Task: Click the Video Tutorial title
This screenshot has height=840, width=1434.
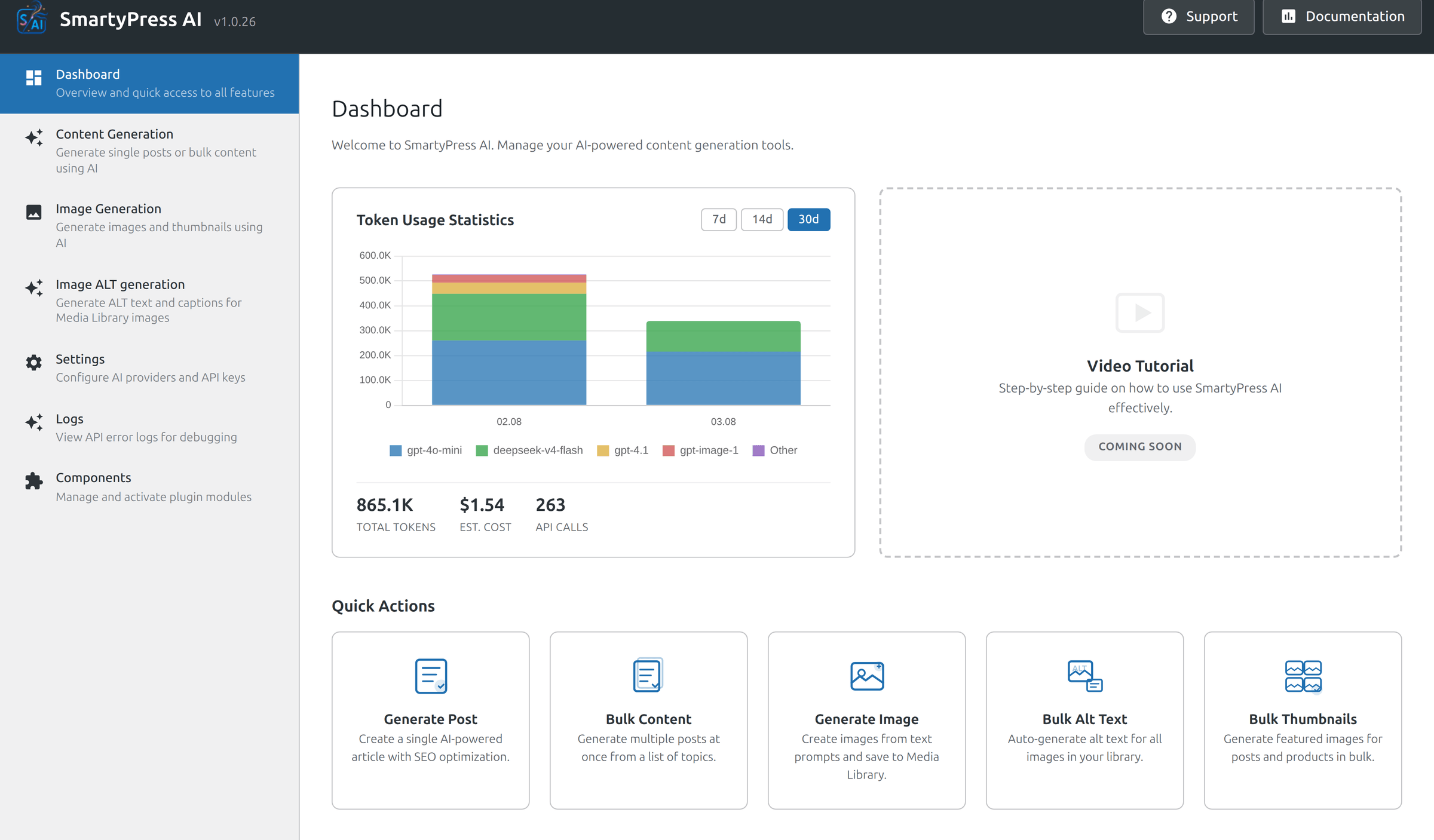Action: 1140,366
